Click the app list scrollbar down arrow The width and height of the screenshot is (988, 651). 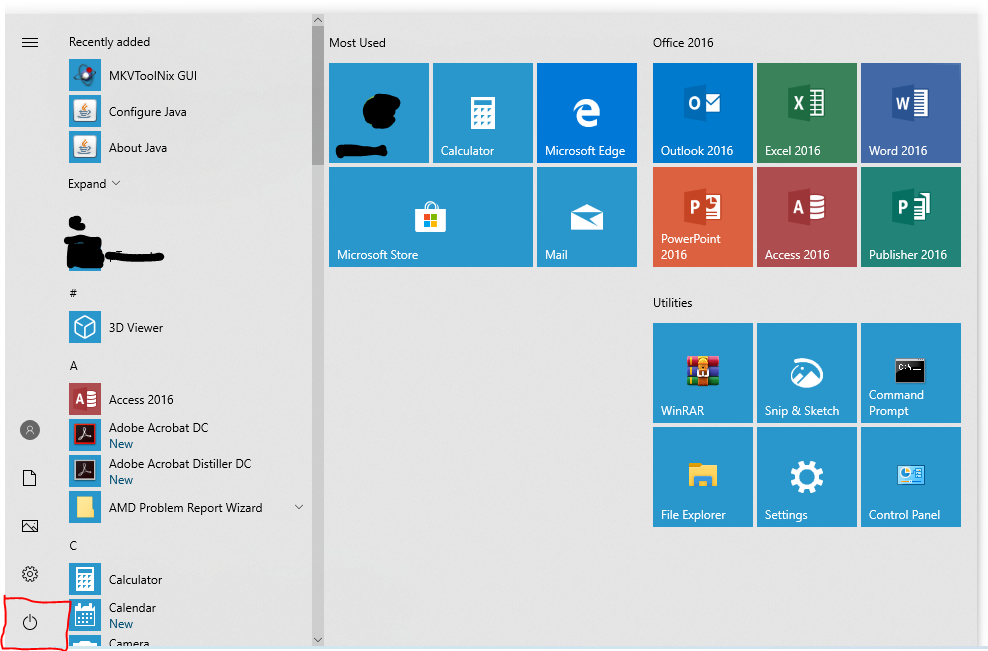point(318,640)
